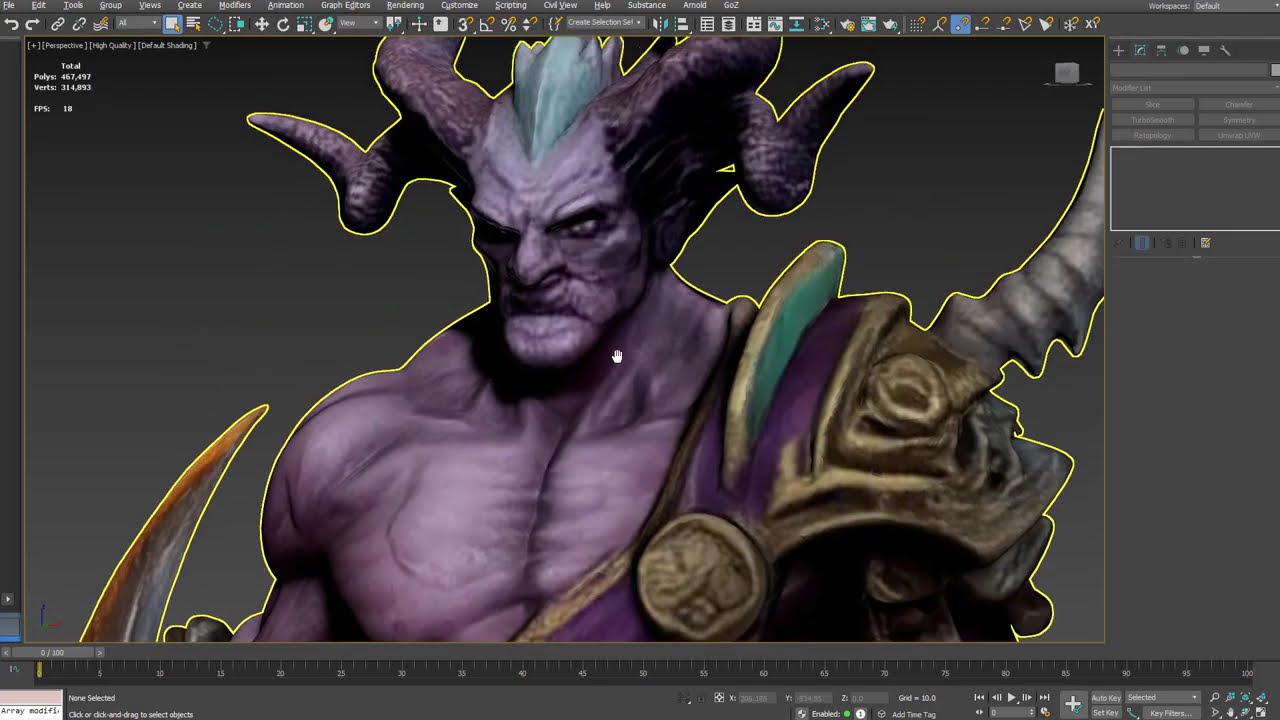Open the GoZ menu
The image size is (1280, 720).
pyautogui.click(x=731, y=5)
